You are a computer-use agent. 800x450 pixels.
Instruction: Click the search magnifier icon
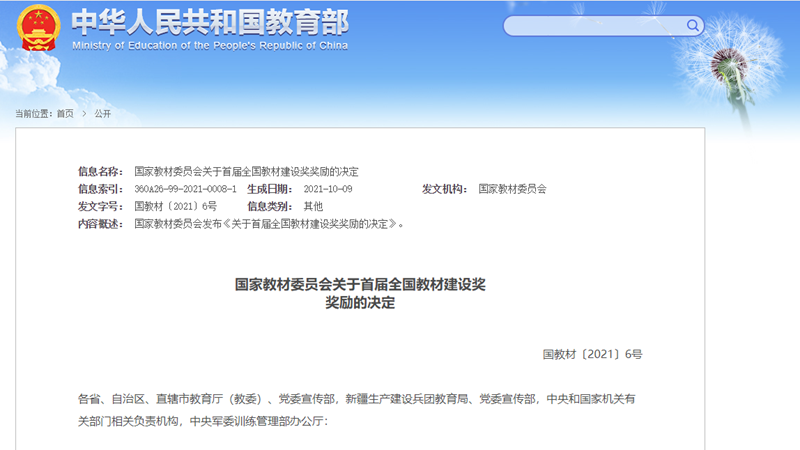(692, 26)
